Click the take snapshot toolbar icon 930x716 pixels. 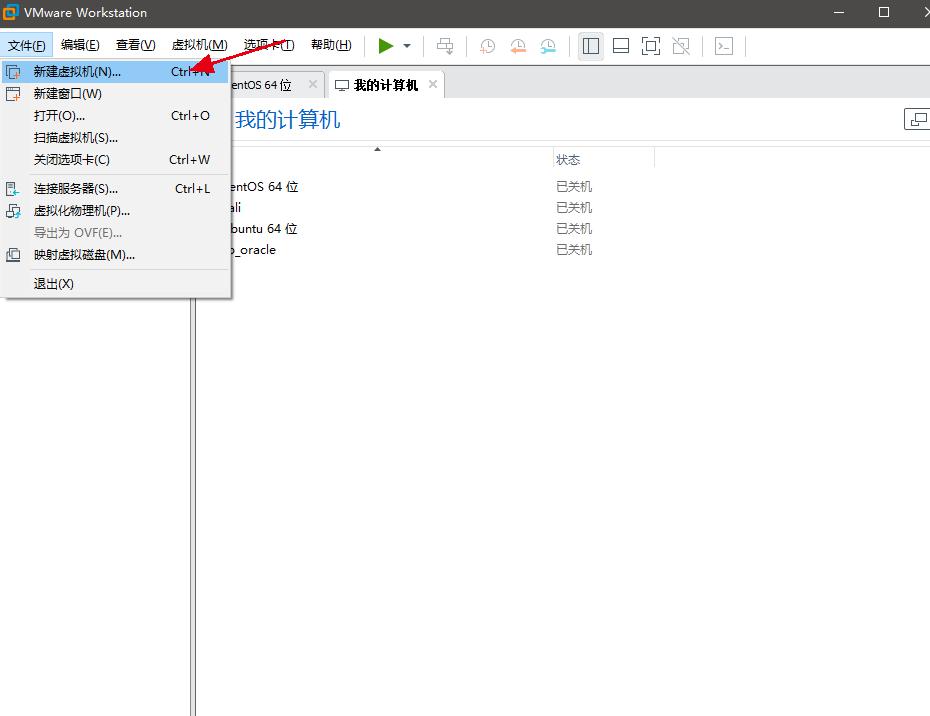(x=488, y=46)
